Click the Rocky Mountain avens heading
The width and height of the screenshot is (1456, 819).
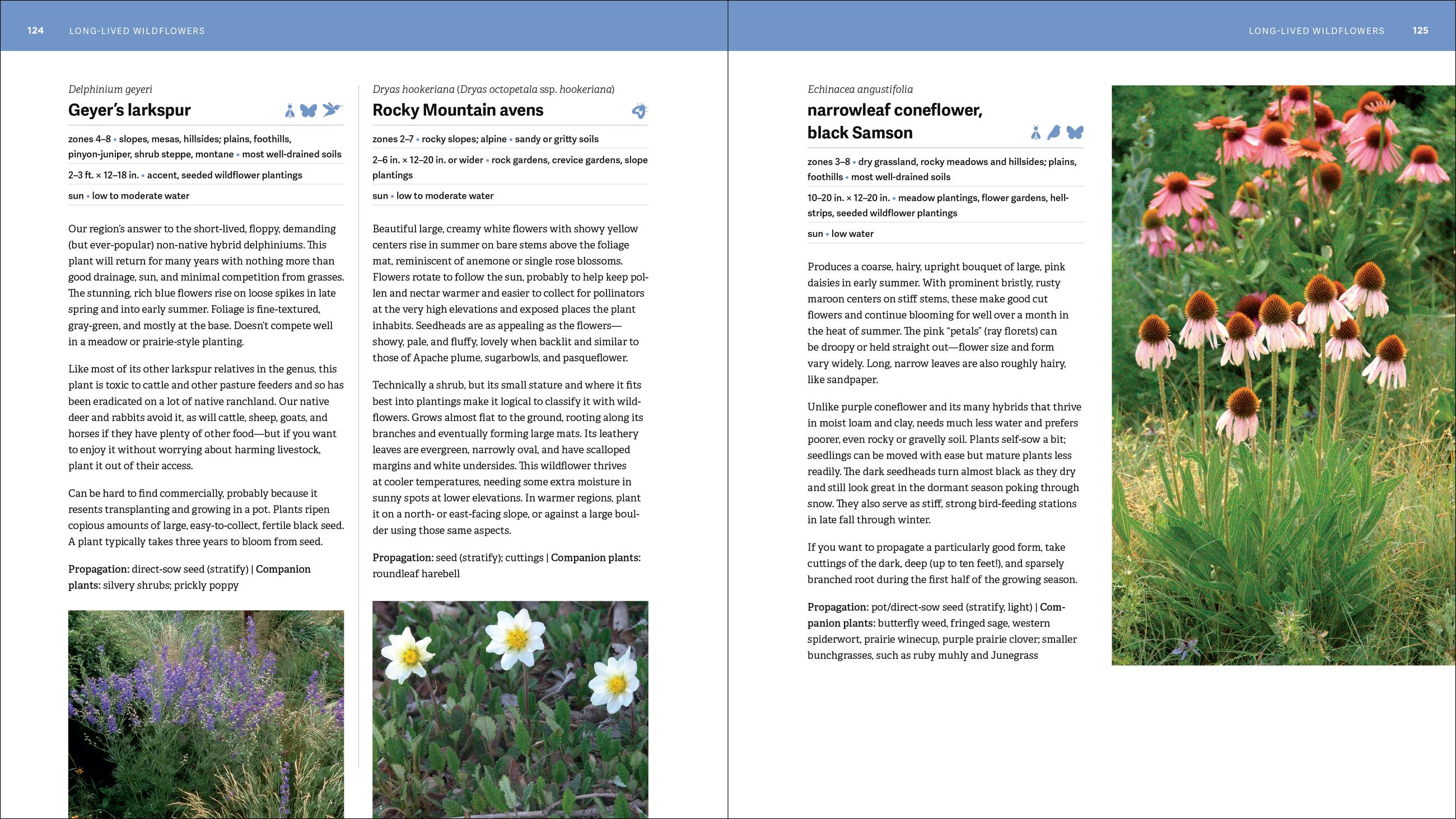pyautogui.click(x=458, y=110)
